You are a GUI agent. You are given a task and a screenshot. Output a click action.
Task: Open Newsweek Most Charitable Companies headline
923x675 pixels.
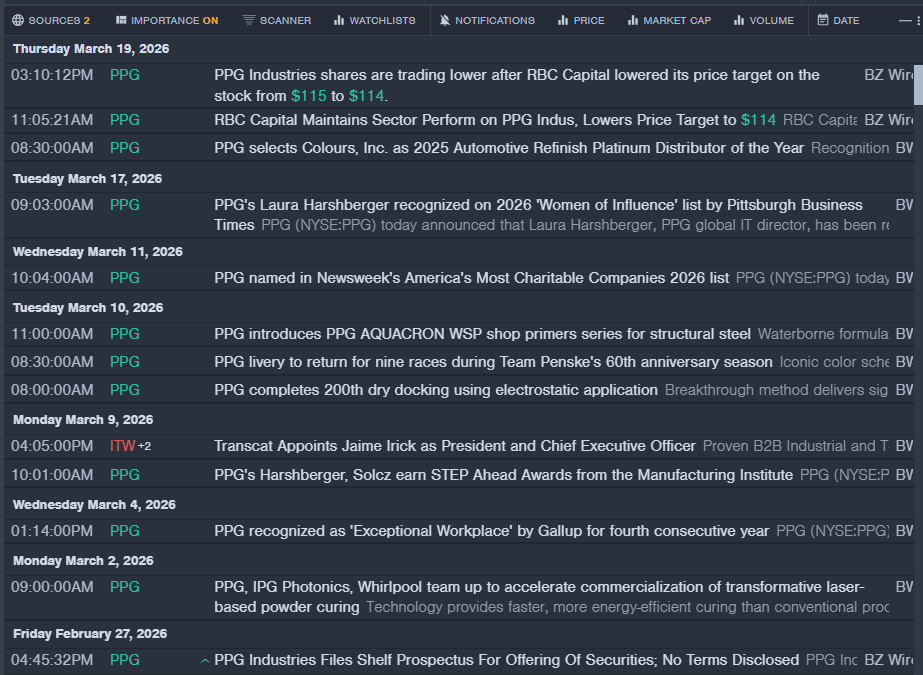point(472,278)
